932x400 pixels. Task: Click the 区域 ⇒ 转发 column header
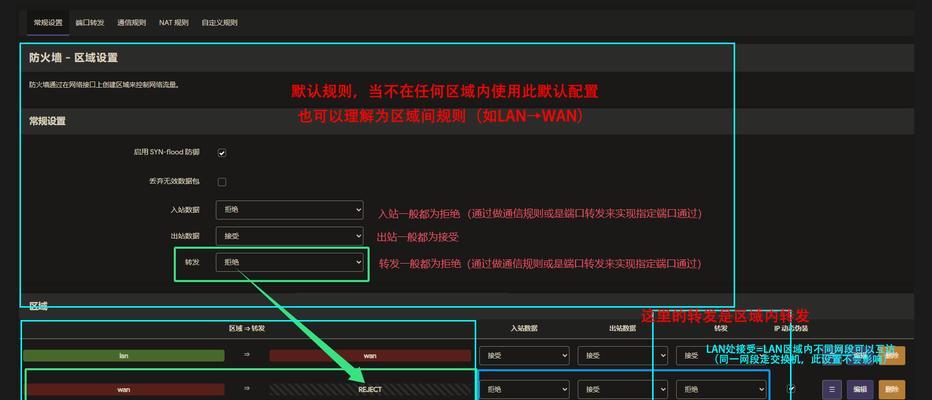coord(247,328)
